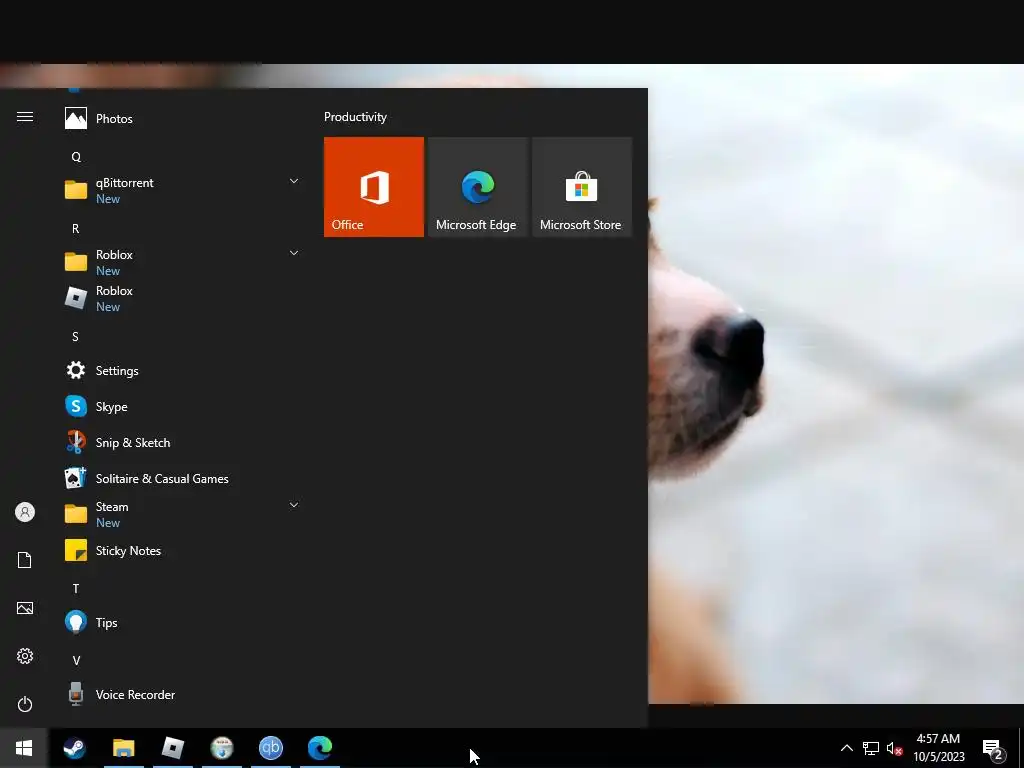
Task: Jump to letter R index header
Action: pos(76,229)
